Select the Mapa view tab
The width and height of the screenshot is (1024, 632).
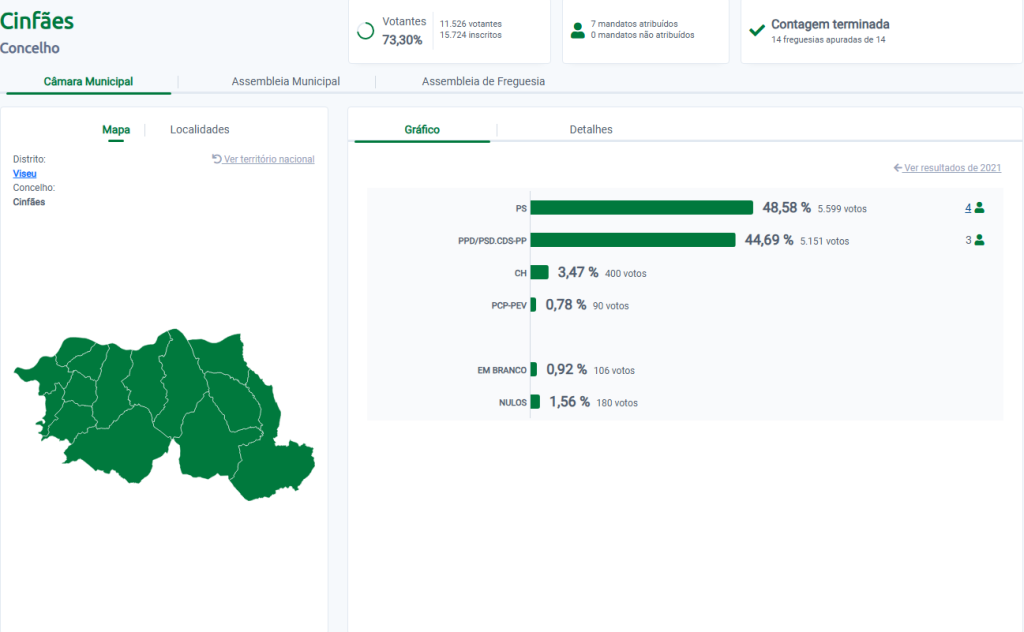116,130
